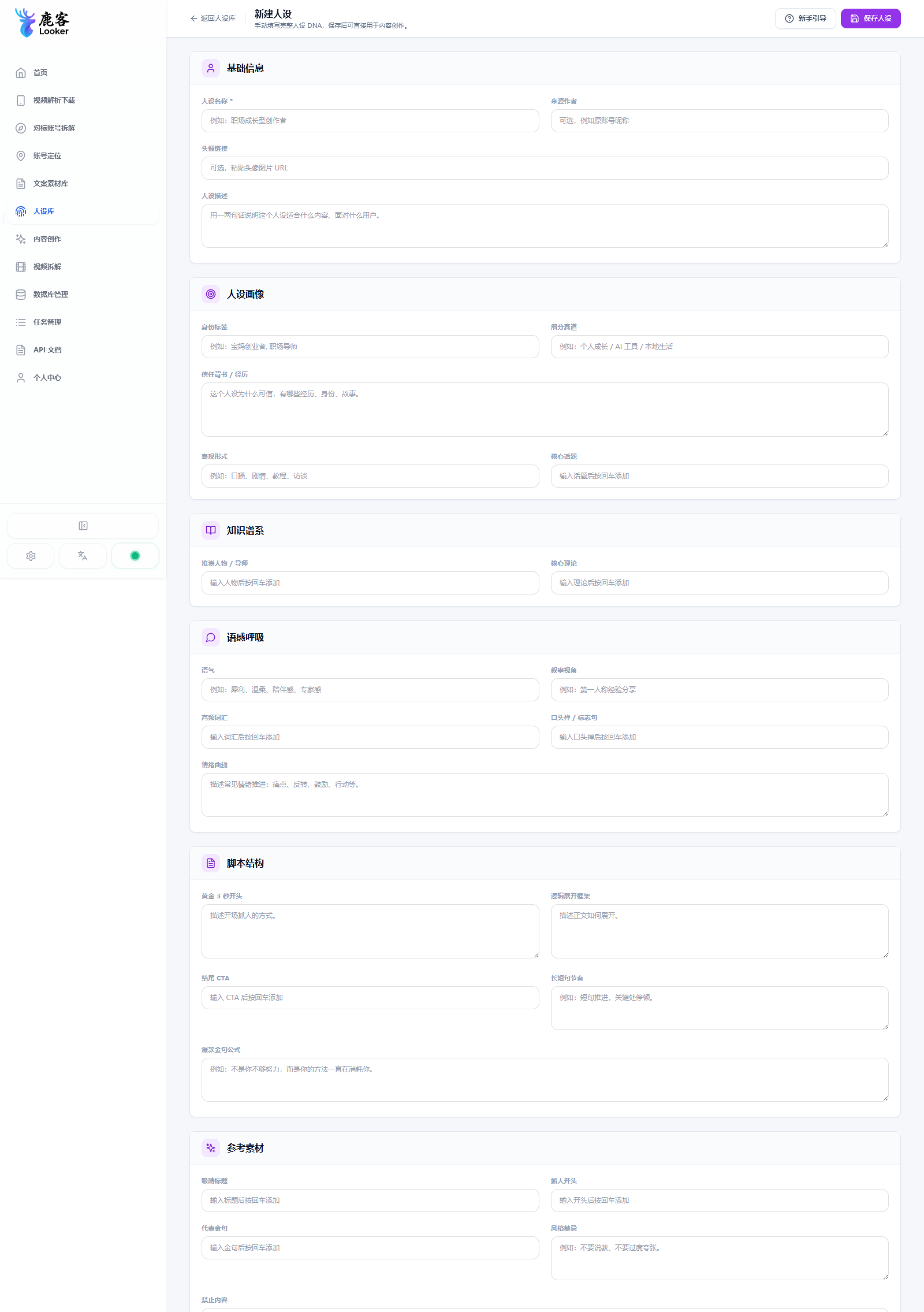Click the 黄金 3 秒开头 text area

click(x=370, y=931)
